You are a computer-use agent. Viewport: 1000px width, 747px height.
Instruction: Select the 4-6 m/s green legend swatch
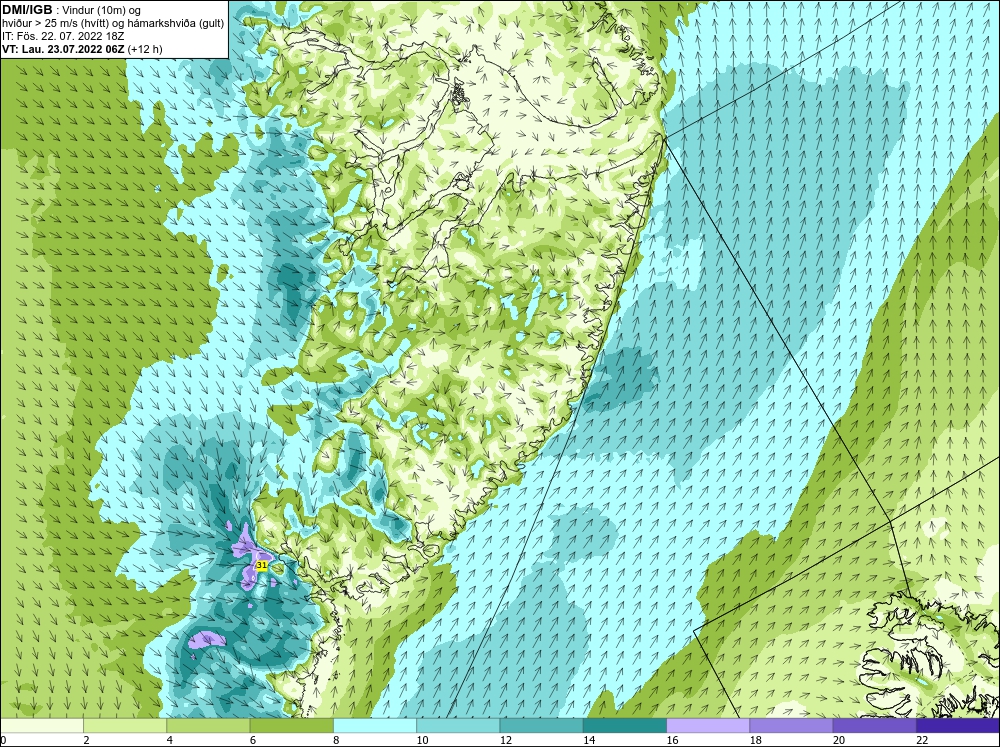(x=208, y=726)
